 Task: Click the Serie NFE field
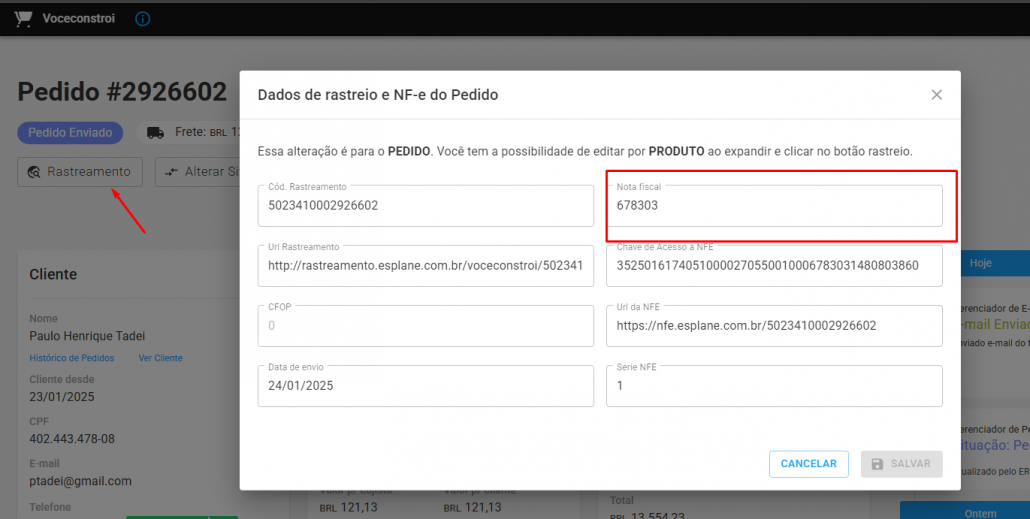774,386
